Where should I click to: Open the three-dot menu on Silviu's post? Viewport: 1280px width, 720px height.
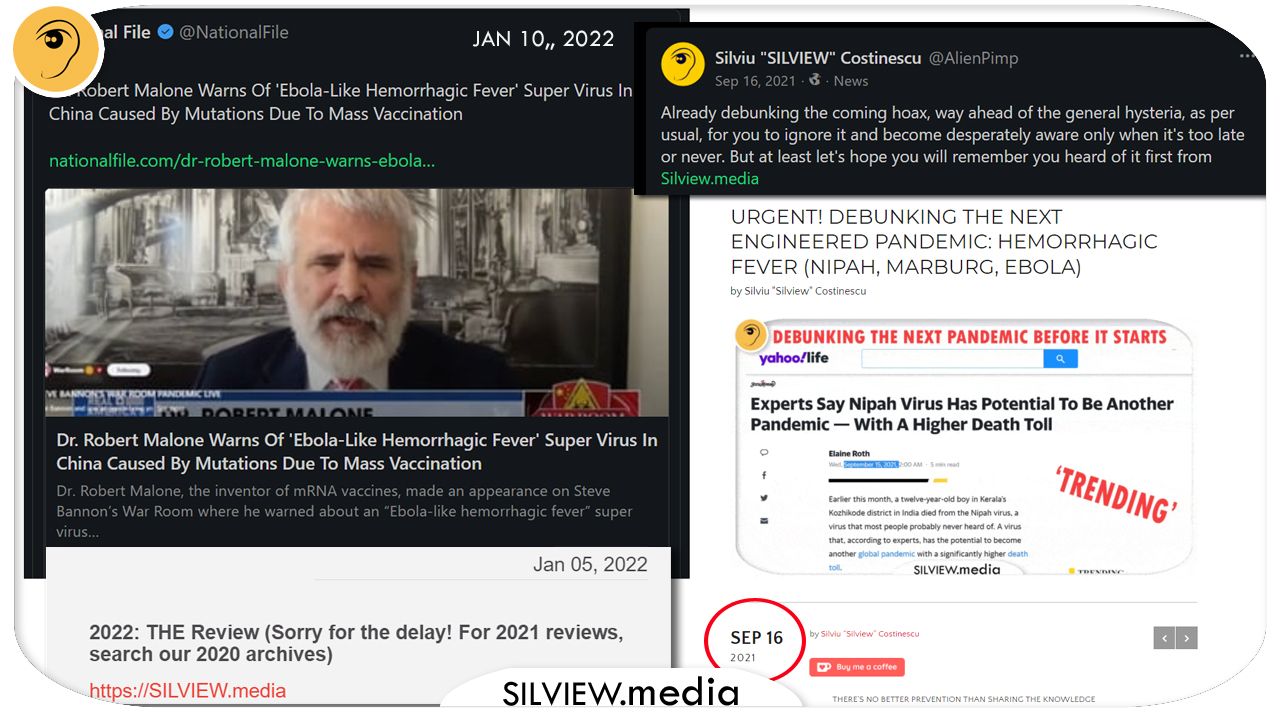(x=1247, y=57)
